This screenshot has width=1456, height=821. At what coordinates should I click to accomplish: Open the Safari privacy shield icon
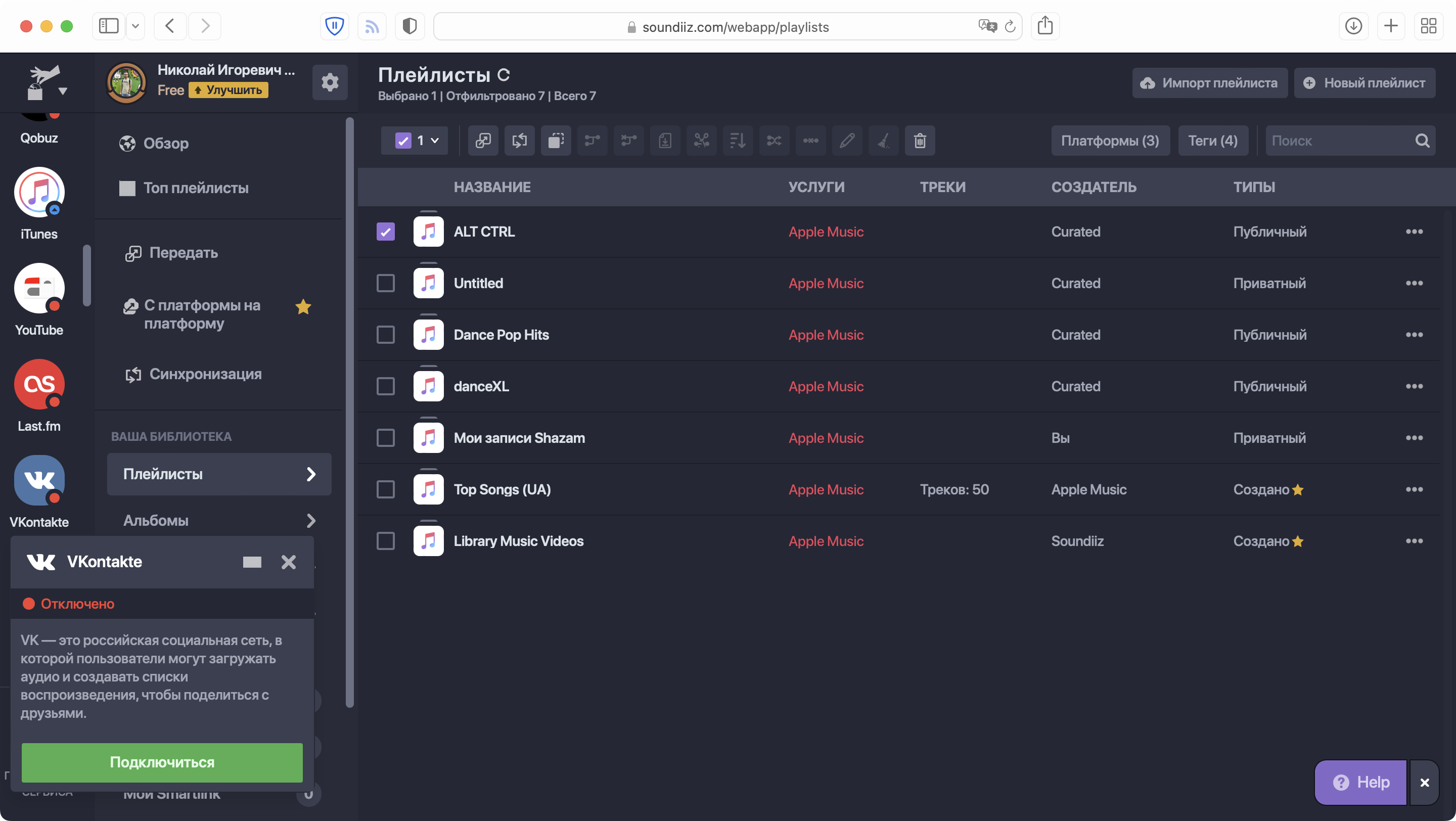coord(410,26)
